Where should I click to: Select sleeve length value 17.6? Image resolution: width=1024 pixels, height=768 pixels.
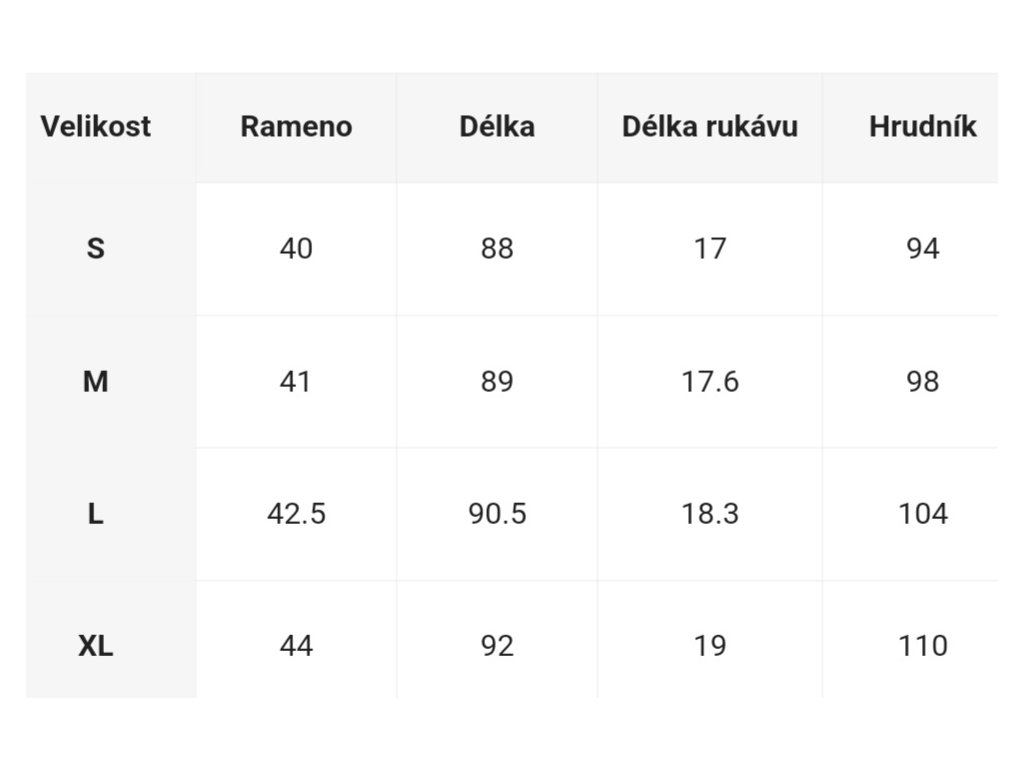pos(710,381)
